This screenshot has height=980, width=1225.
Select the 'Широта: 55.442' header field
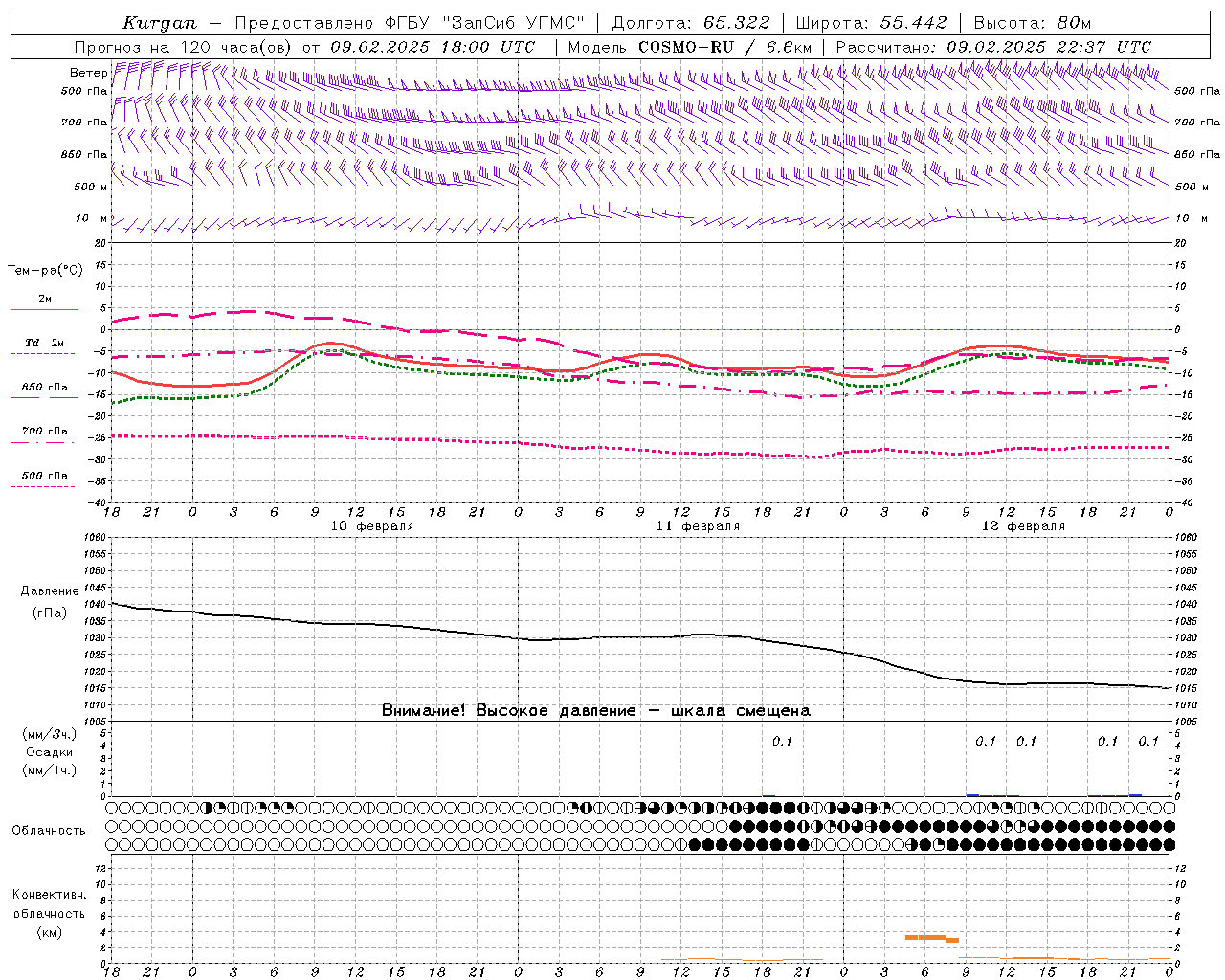pyautogui.click(x=872, y=23)
